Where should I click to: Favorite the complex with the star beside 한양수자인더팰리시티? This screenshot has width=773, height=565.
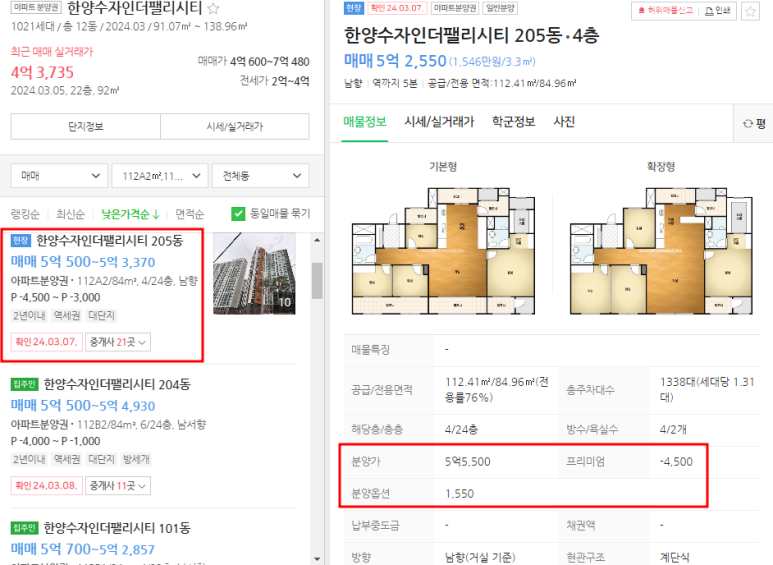[x=213, y=8]
